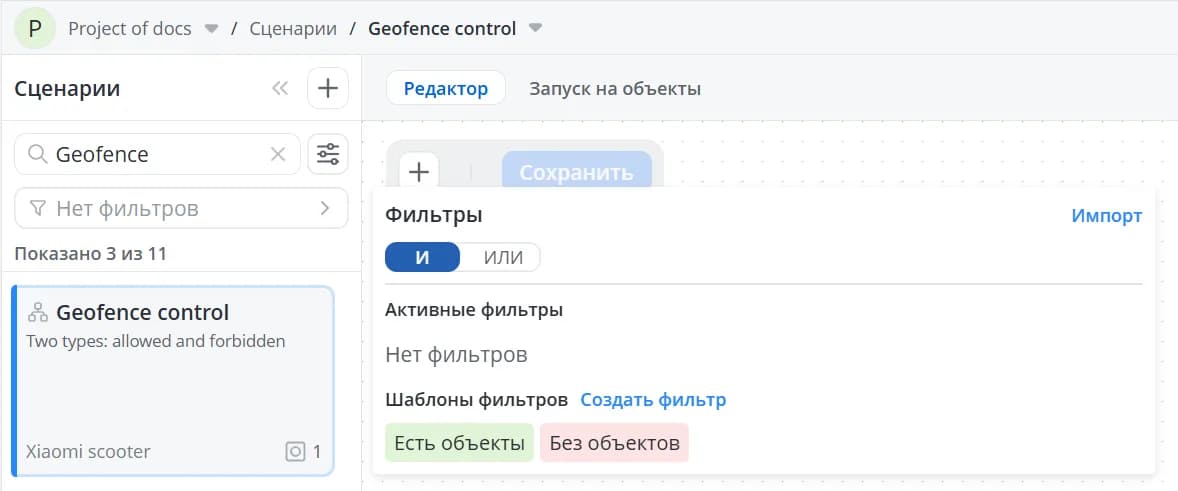Focus the Geofence search field
The image size is (1178, 491).
coord(157,154)
